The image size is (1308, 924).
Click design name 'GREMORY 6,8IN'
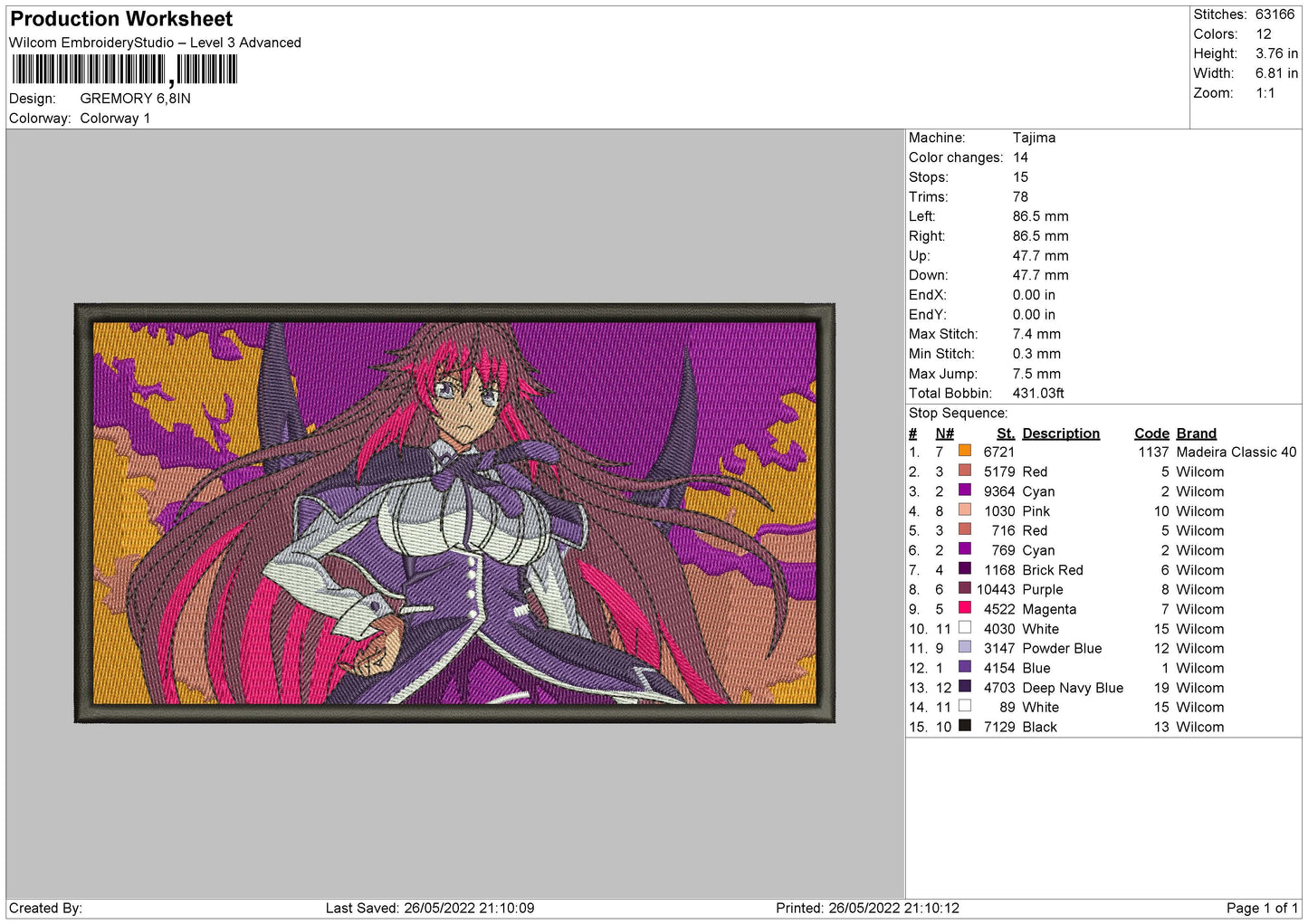pos(136,99)
